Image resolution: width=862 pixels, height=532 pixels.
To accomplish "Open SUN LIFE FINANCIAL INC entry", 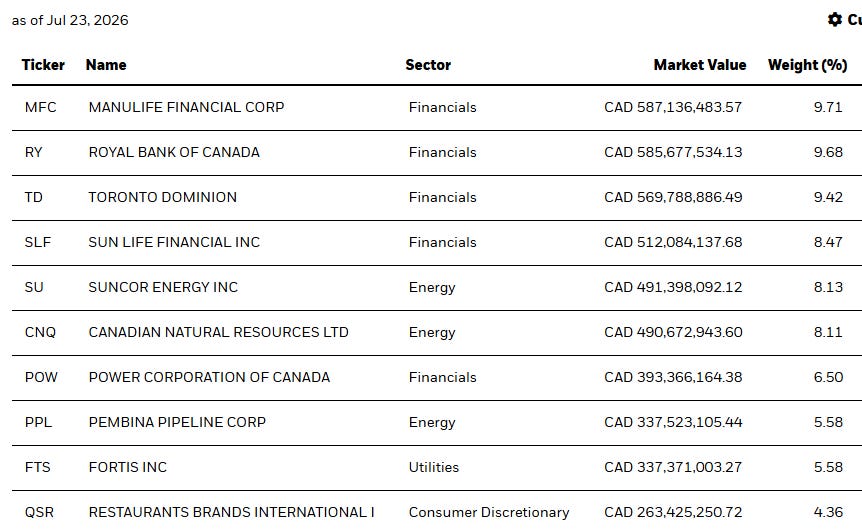I will click(x=174, y=242).
